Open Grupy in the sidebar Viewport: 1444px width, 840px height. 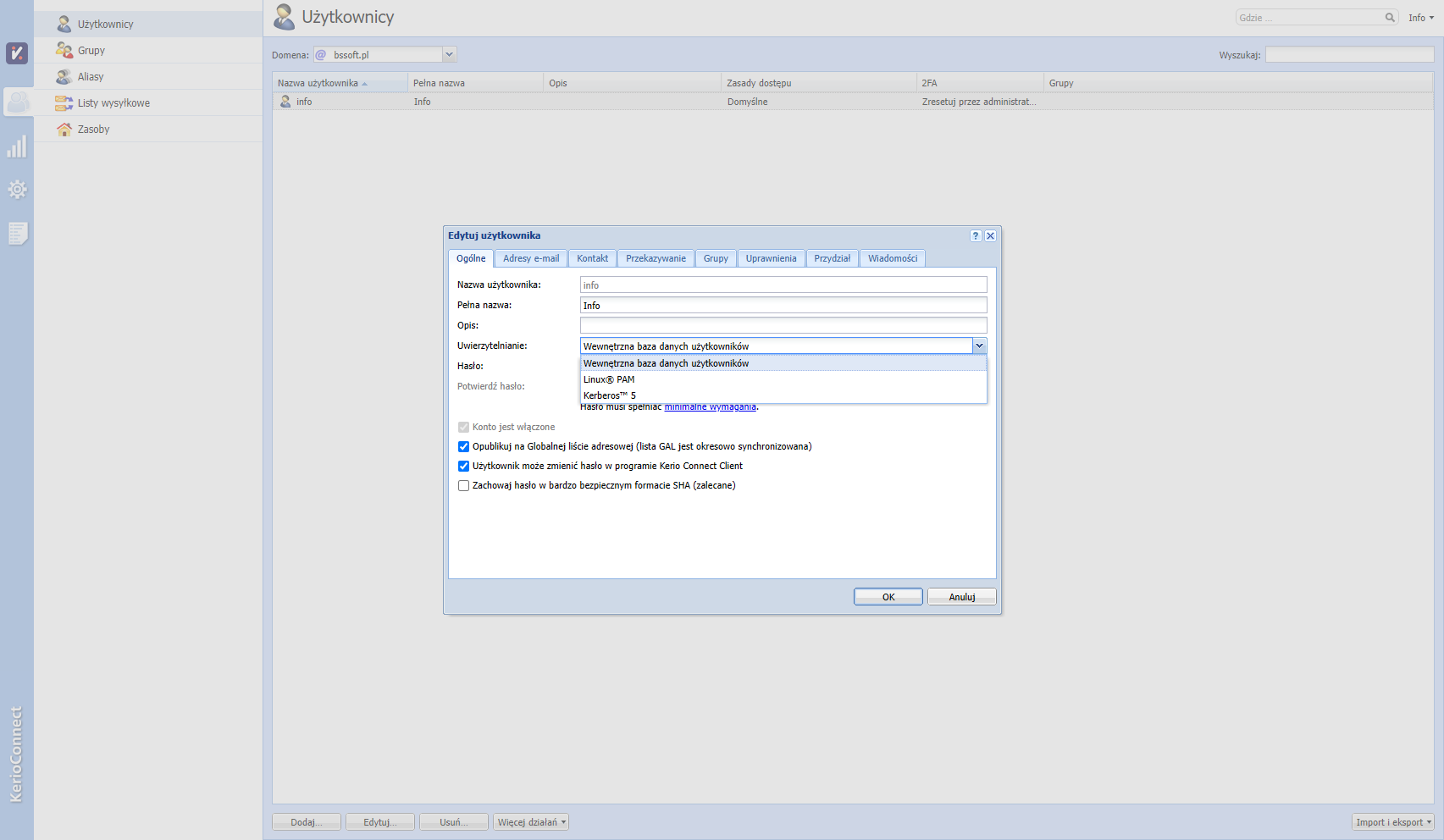91,51
